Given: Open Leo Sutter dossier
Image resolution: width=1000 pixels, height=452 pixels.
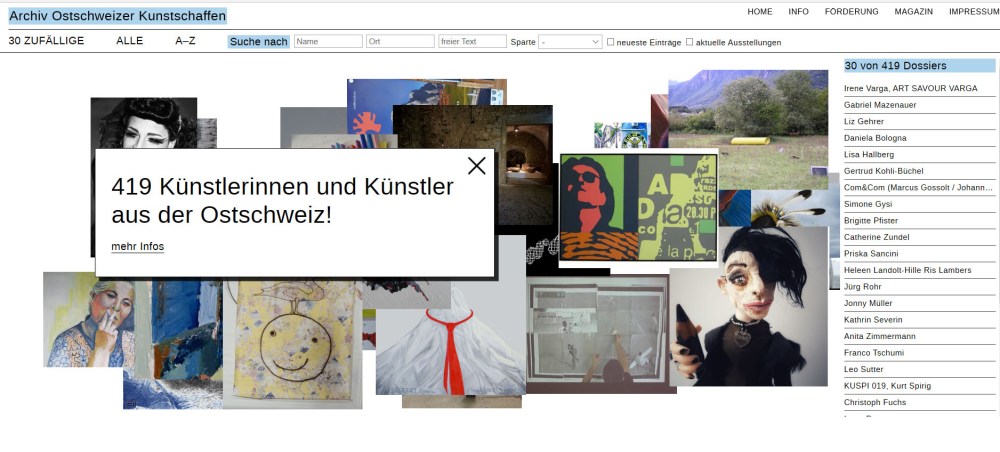Looking at the screenshot, I should (x=919, y=370).
